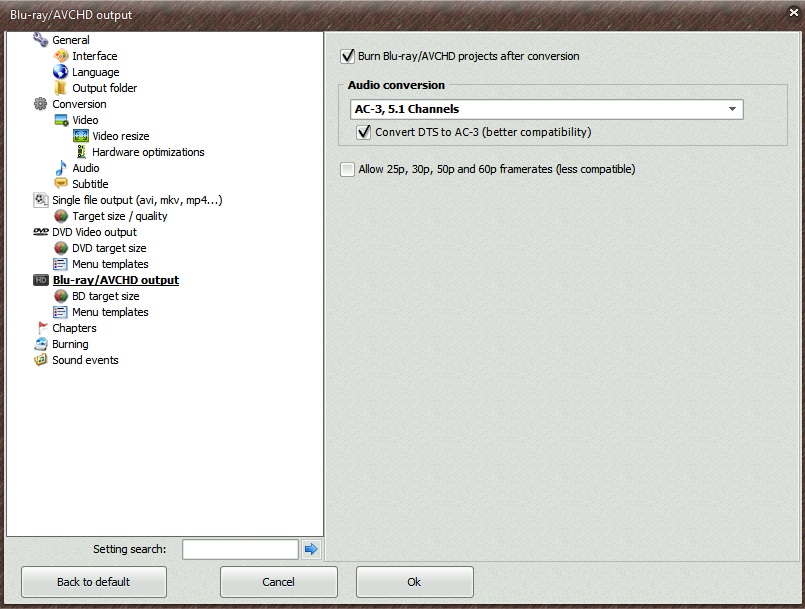
Task: Click the DVD target size icon
Action: [61, 248]
